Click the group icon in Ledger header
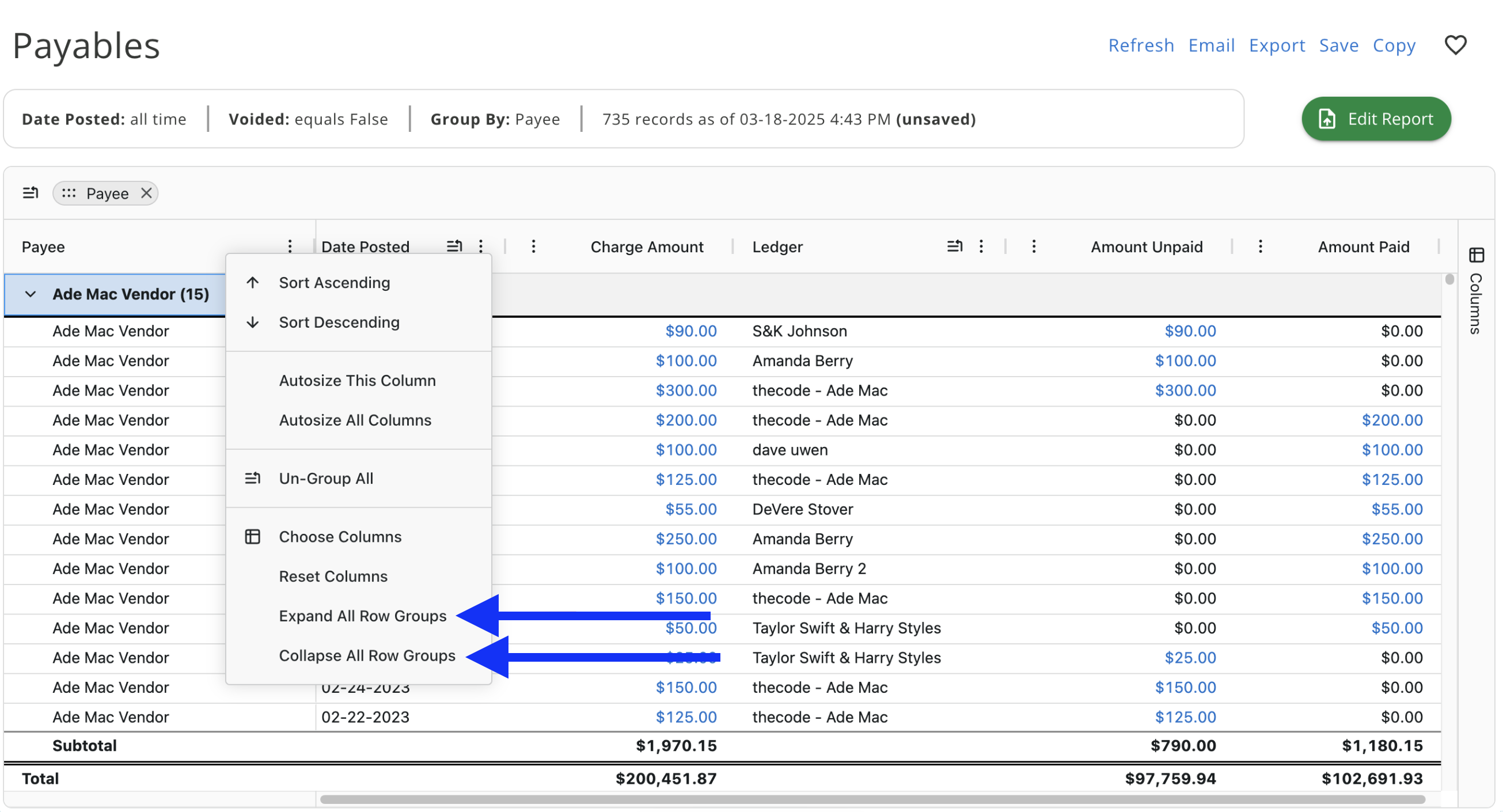 [x=955, y=246]
